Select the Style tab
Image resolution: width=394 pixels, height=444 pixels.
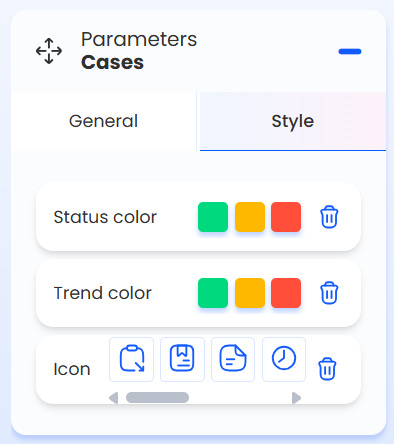pos(293,121)
